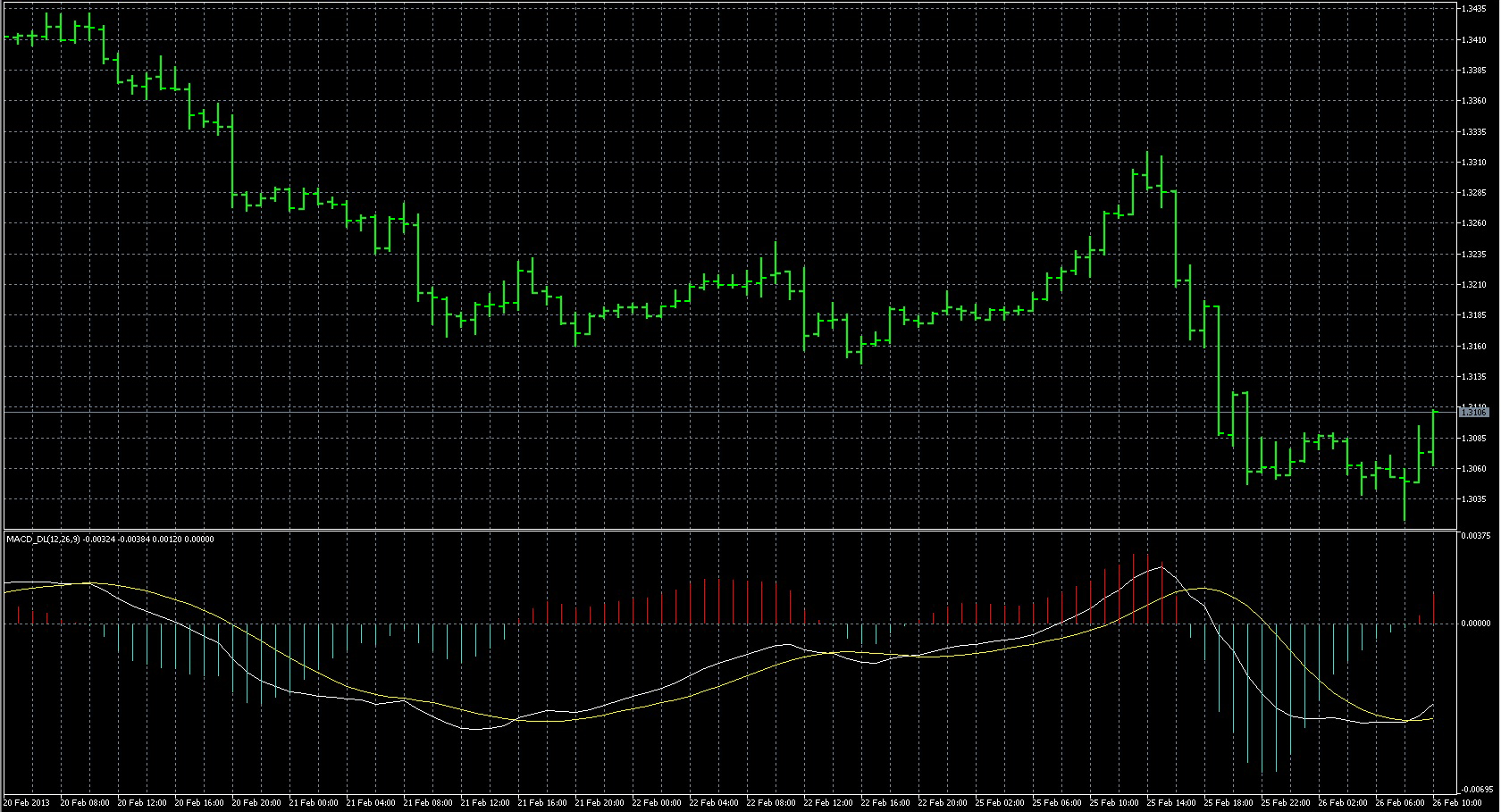Select the 22 Feb 00:00 time marker
1501x812 pixels.
click(658, 803)
